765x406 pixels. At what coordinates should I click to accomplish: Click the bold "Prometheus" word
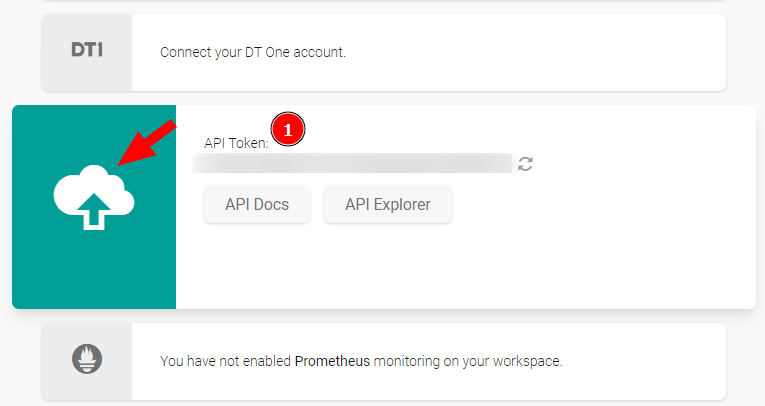click(x=332, y=360)
